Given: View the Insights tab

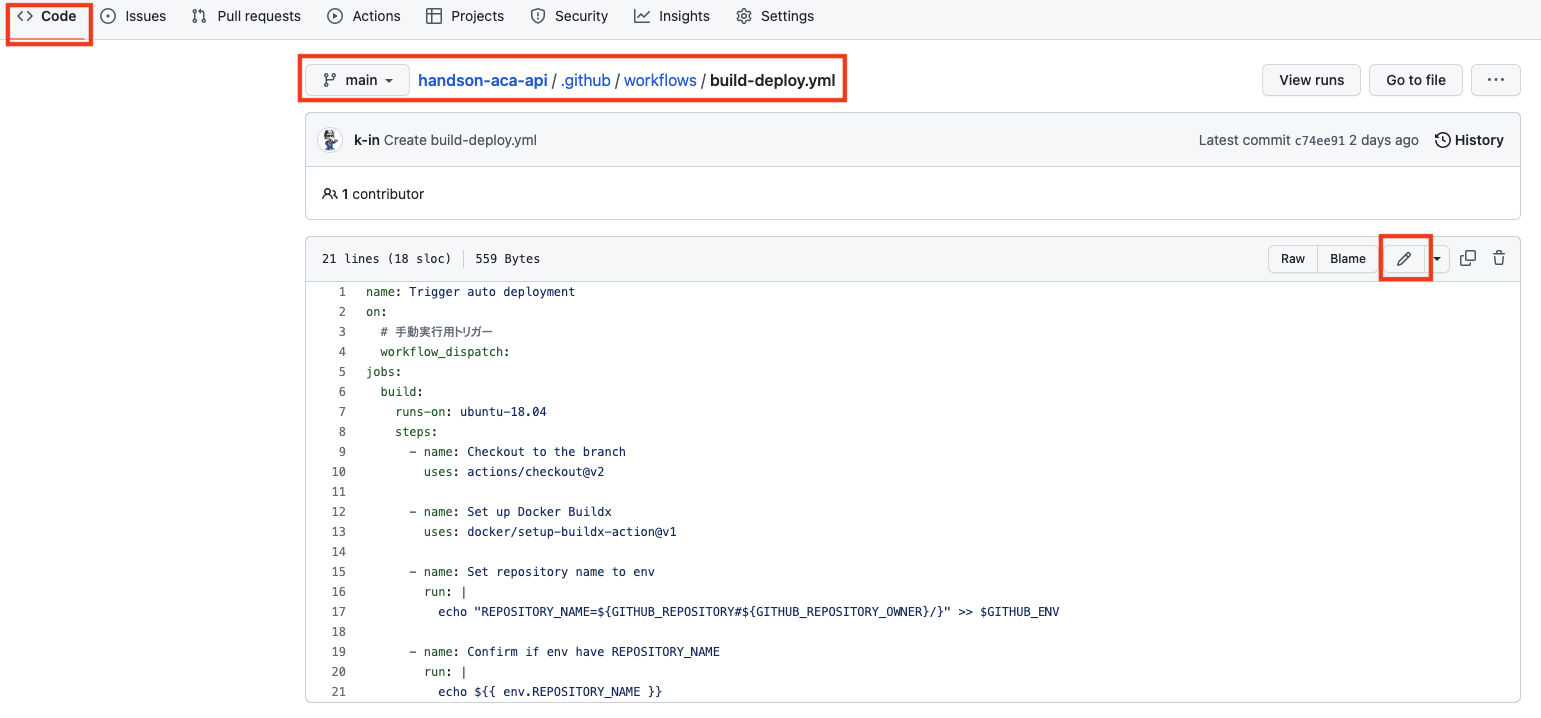Looking at the screenshot, I should (672, 16).
